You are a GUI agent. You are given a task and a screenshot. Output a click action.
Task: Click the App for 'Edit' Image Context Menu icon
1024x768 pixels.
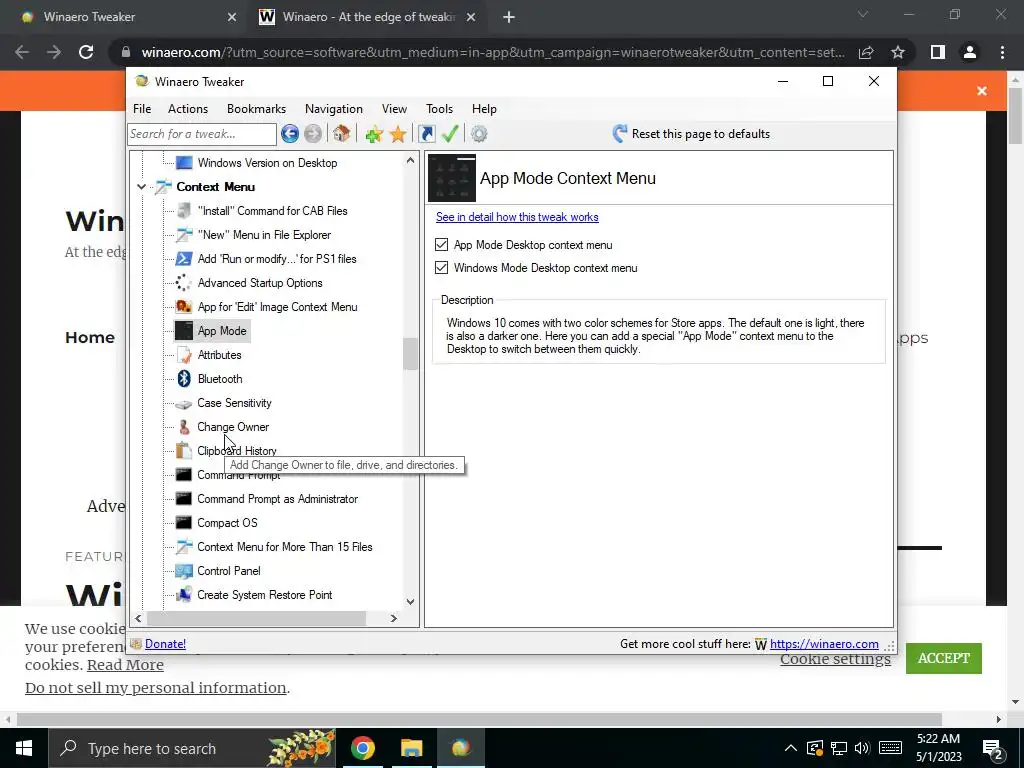tap(184, 307)
